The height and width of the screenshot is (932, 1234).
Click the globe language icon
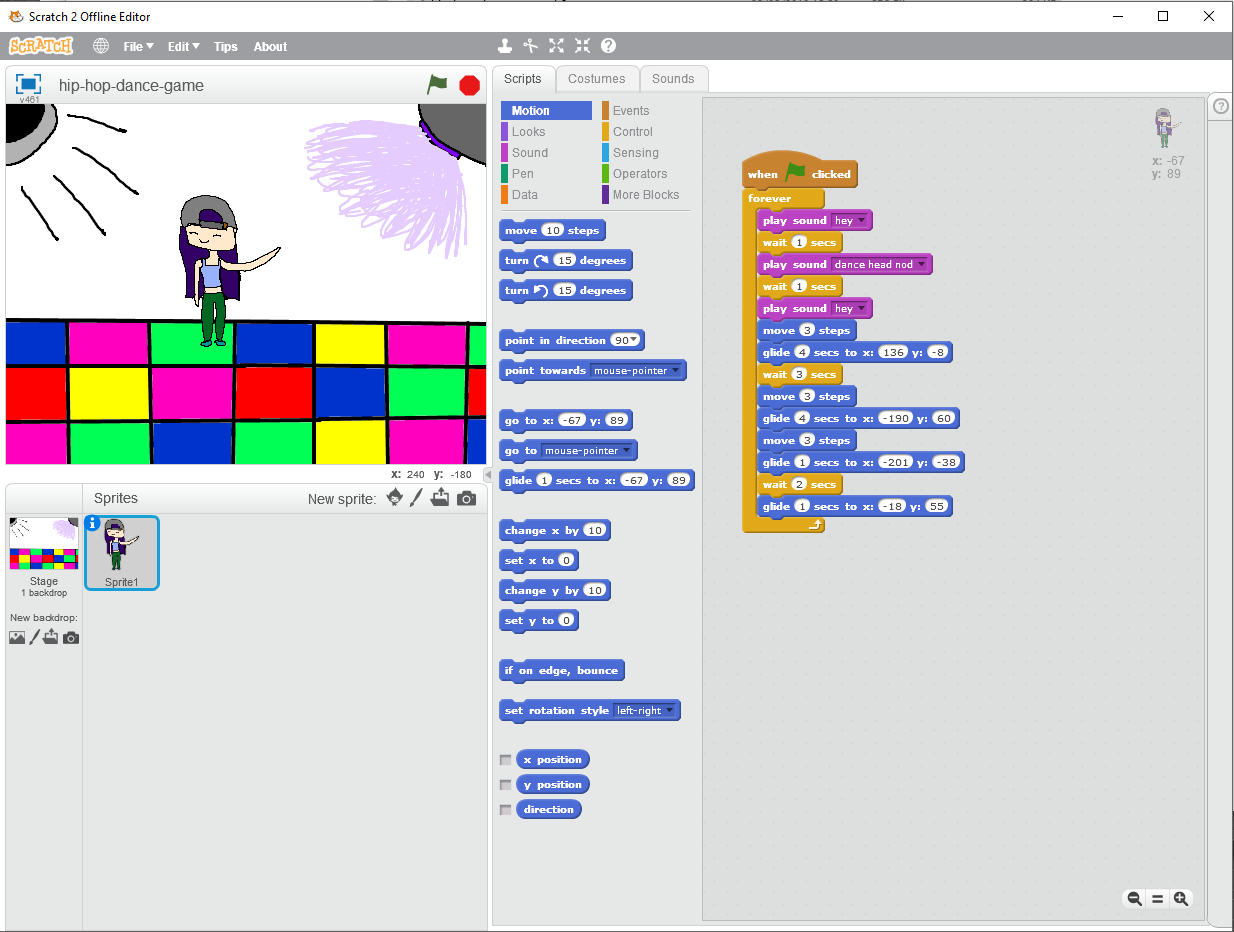pyautogui.click(x=101, y=46)
